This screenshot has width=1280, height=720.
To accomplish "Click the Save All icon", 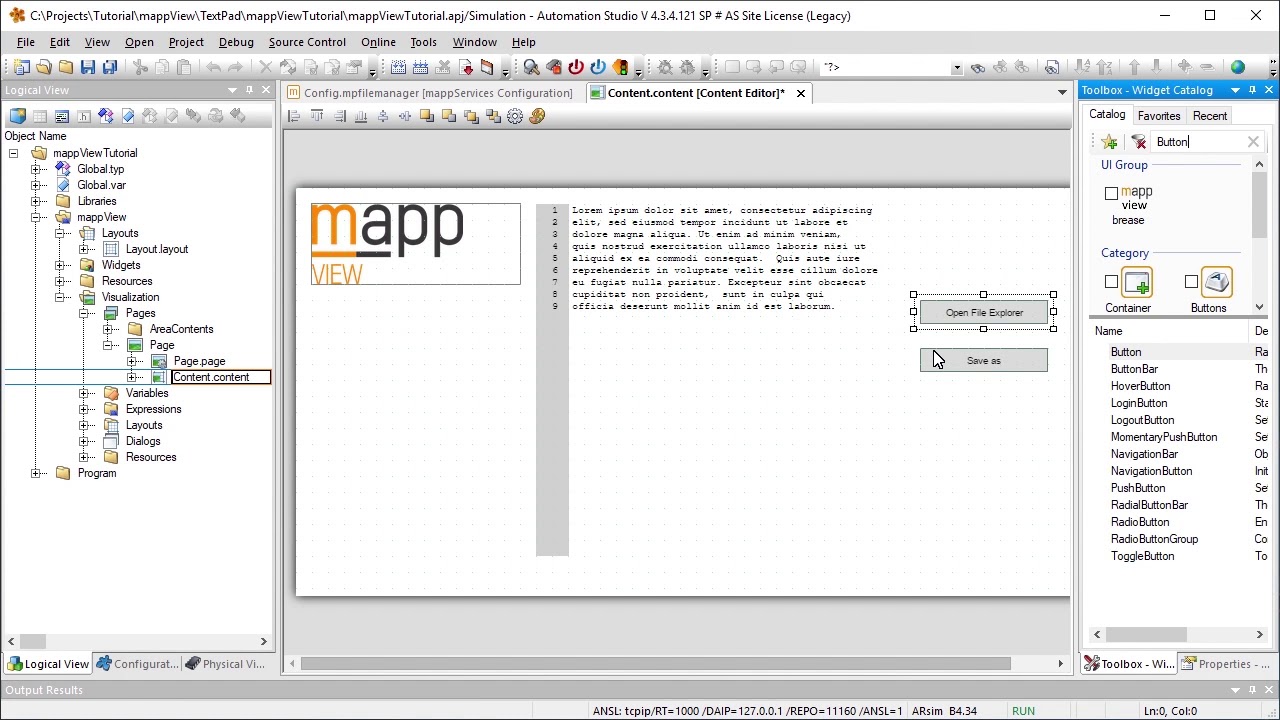I will tap(110, 67).
